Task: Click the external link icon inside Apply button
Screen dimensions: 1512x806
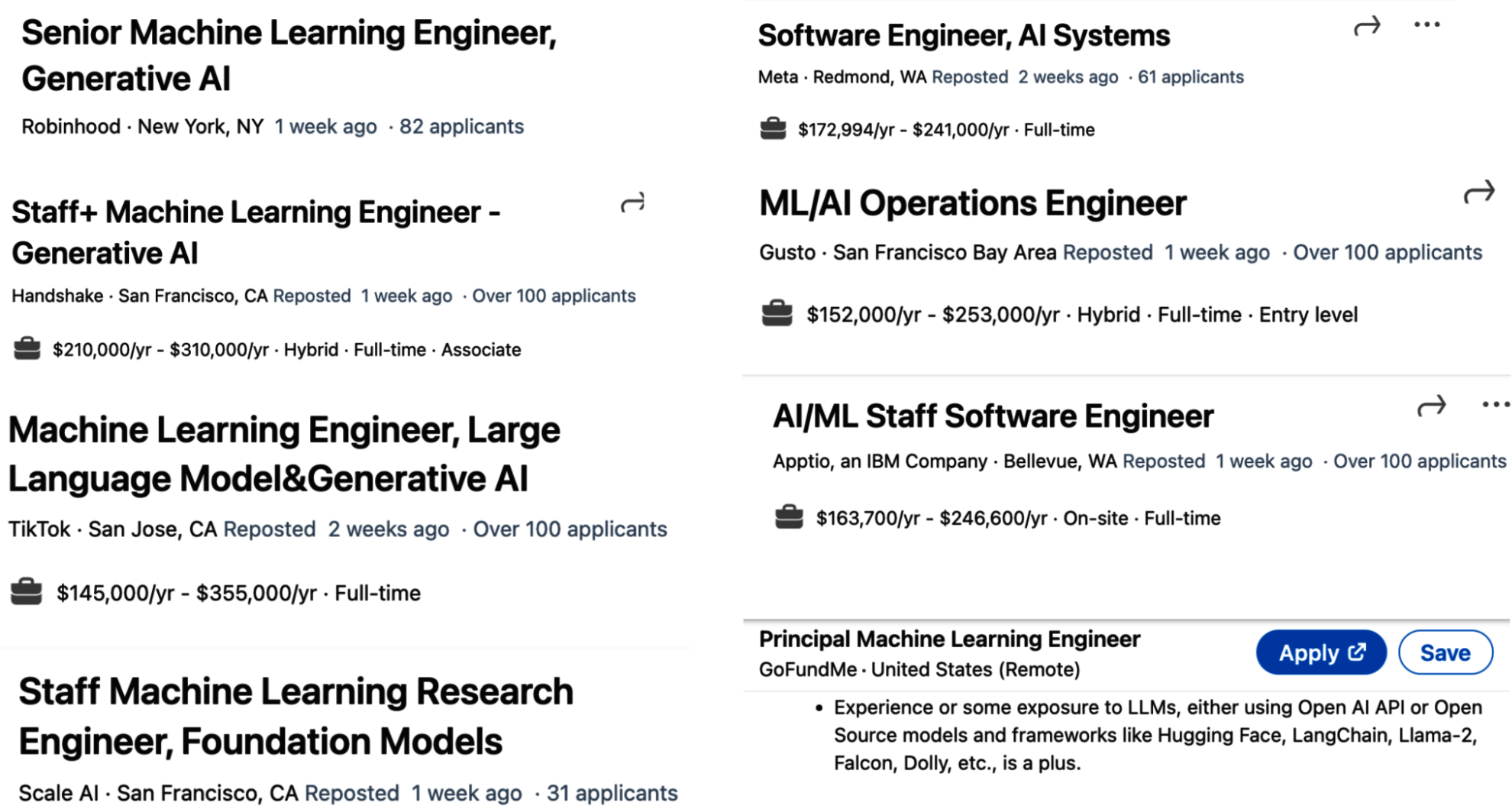Action: (x=1356, y=652)
